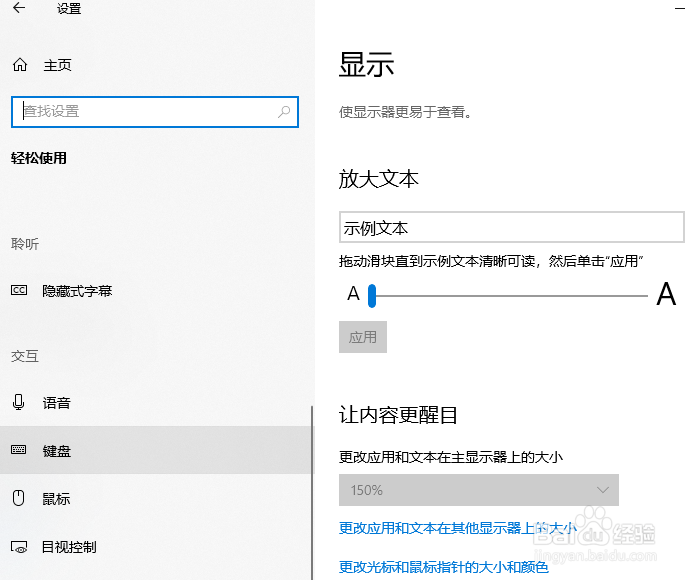Click the large A at slider end
Image resolution: width=695 pixels, height=580 pixels.
pos(666,294)
